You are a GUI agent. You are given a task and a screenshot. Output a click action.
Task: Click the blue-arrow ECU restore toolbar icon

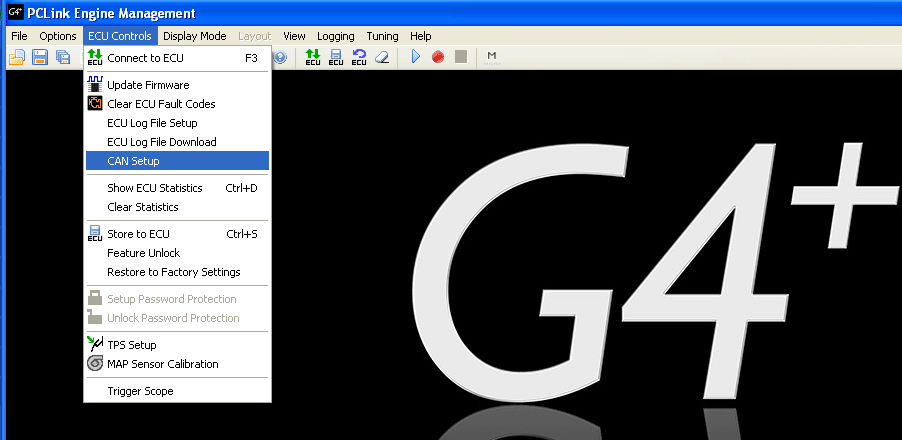359,57
